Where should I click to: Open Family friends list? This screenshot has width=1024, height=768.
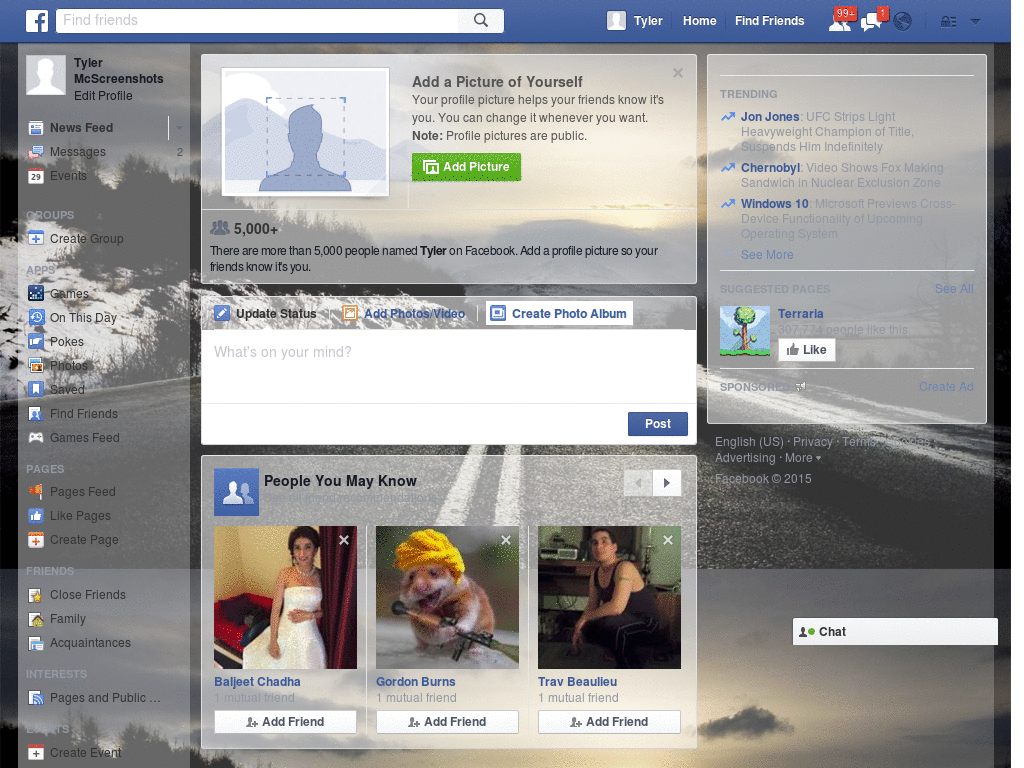pos(67,619)
